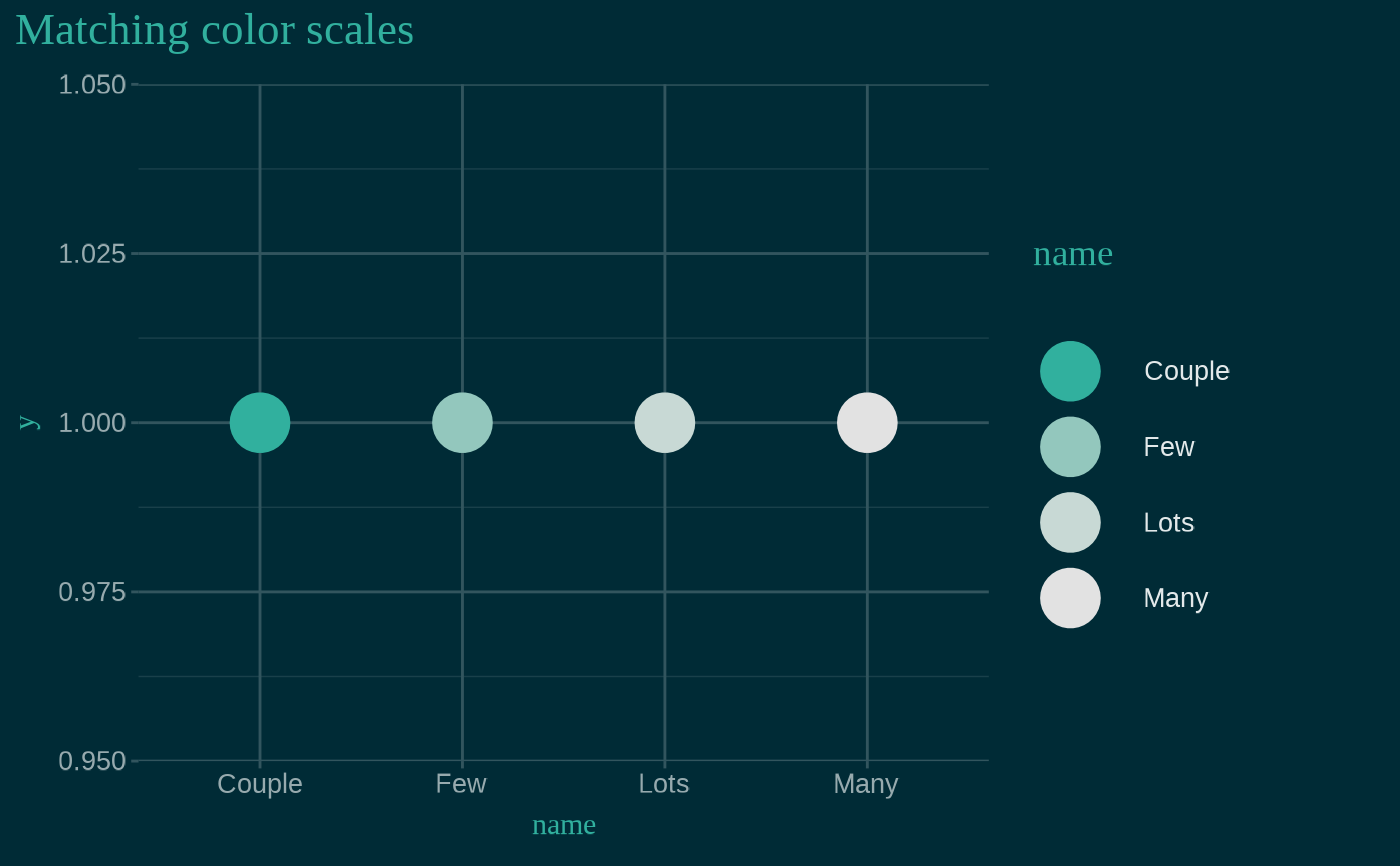1400x866 pixels.
Task: Click the Many legend label
Action: [x=1176, y=598]
